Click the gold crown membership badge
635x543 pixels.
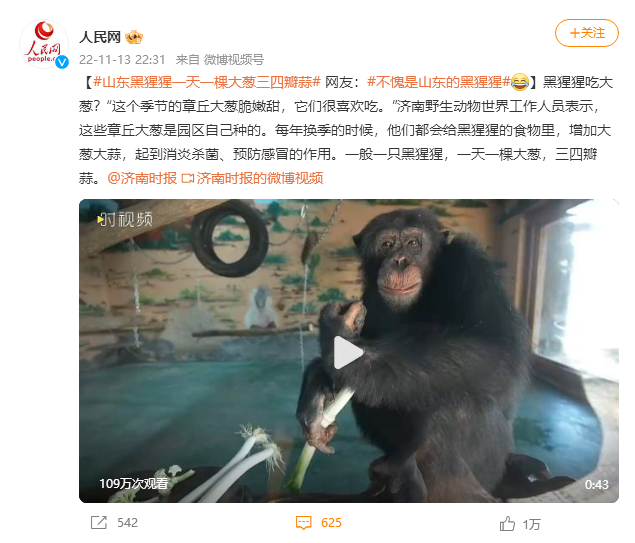point(134,37)
